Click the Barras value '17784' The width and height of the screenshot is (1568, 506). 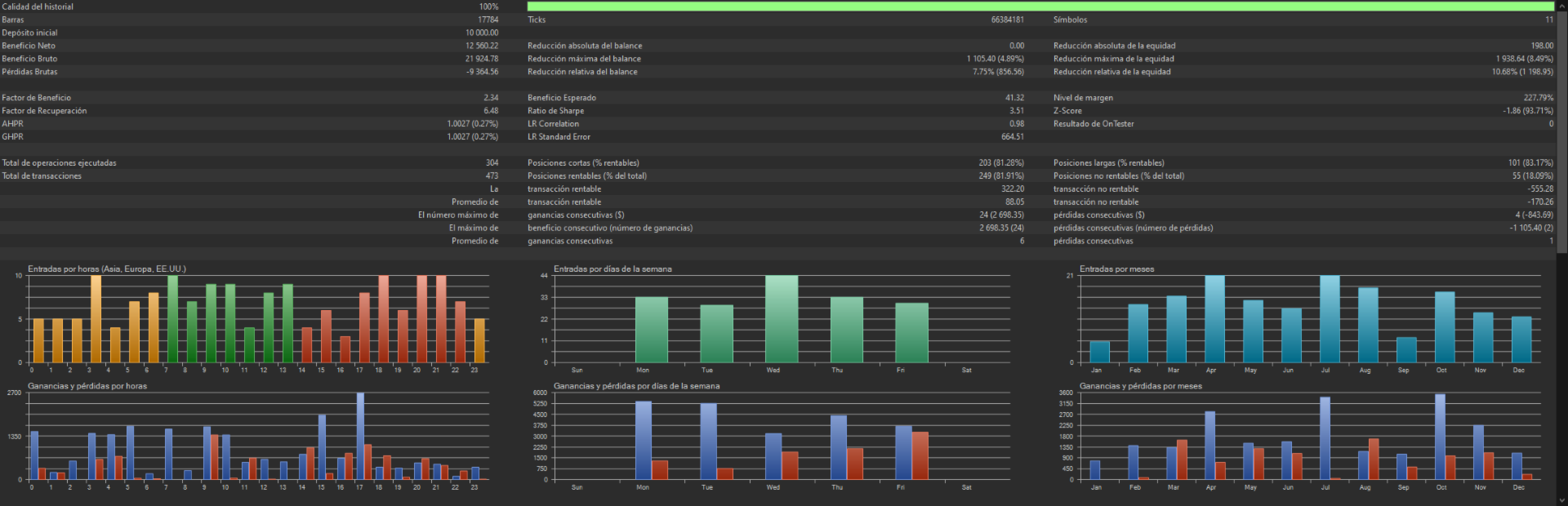coord(488,20)
